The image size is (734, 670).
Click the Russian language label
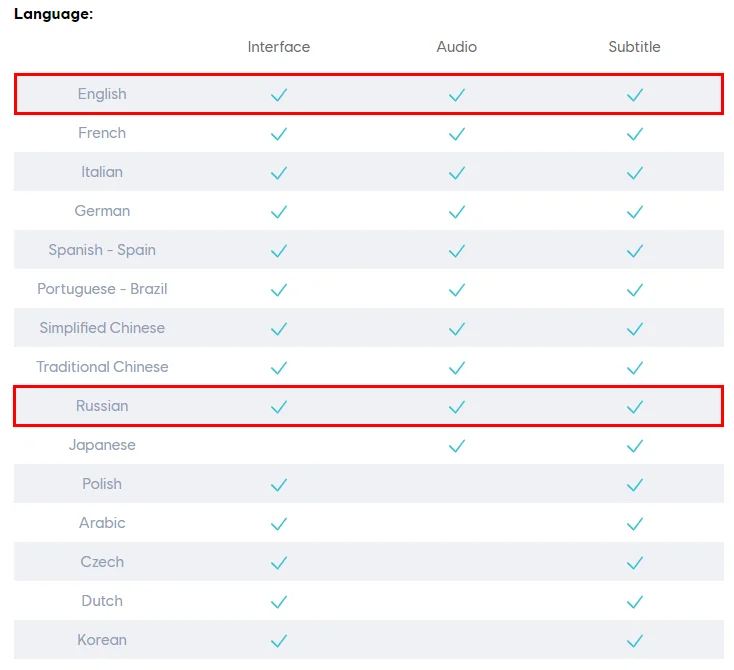pos(102,405)
